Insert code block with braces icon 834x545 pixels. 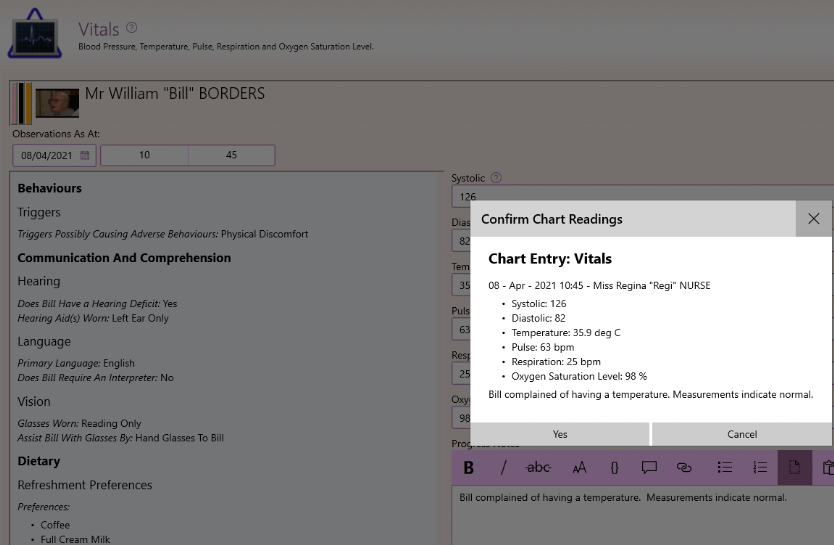(614, 467)
